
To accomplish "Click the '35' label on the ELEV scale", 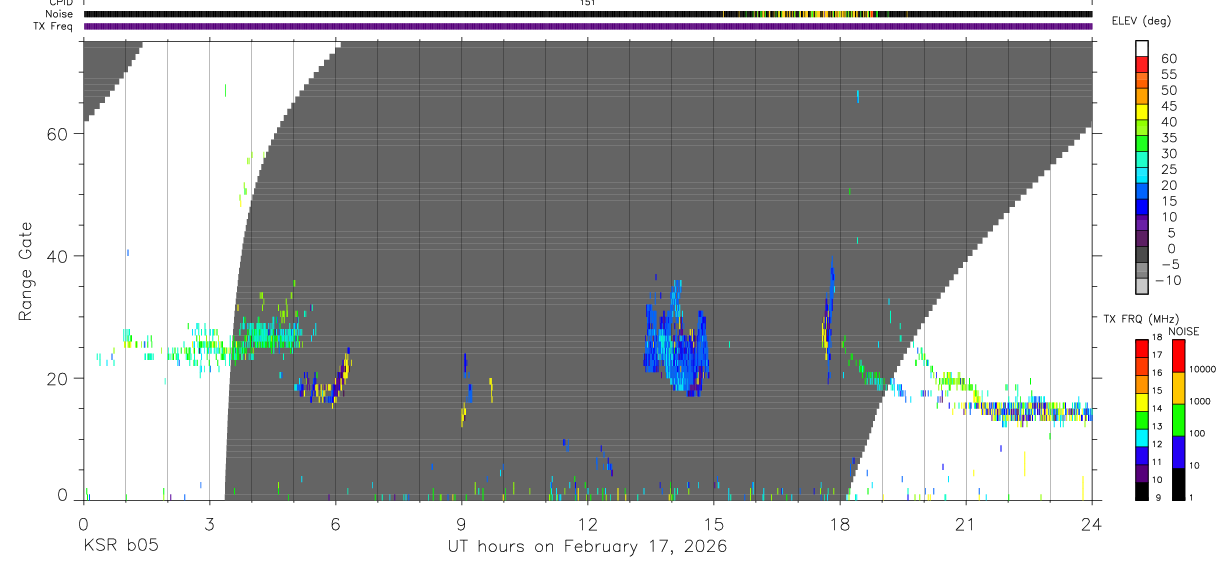I will (x=1167, y=138).
